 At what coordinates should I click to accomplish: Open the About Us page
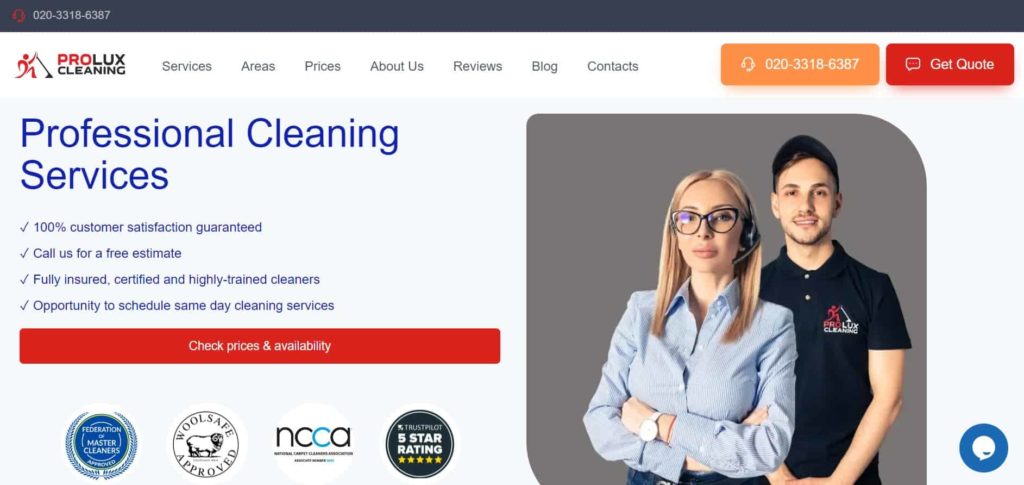click(x=396, y=66)
